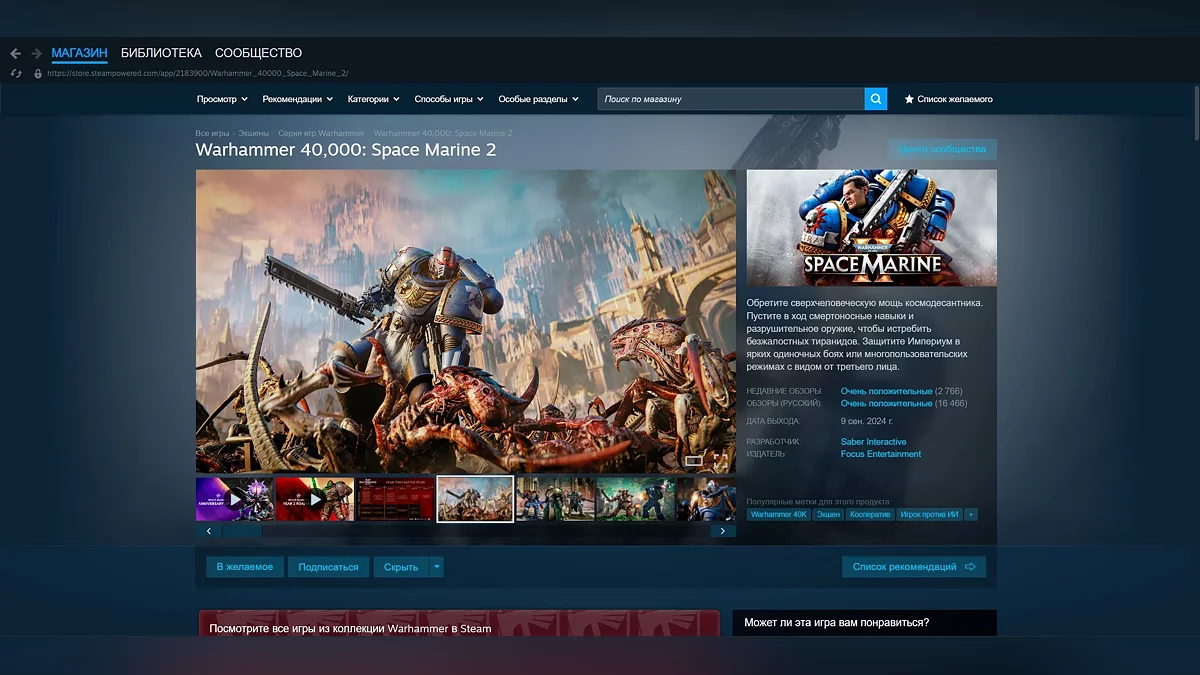
Task: Click the Экшен tag
Action: click(x=828, y=514)
